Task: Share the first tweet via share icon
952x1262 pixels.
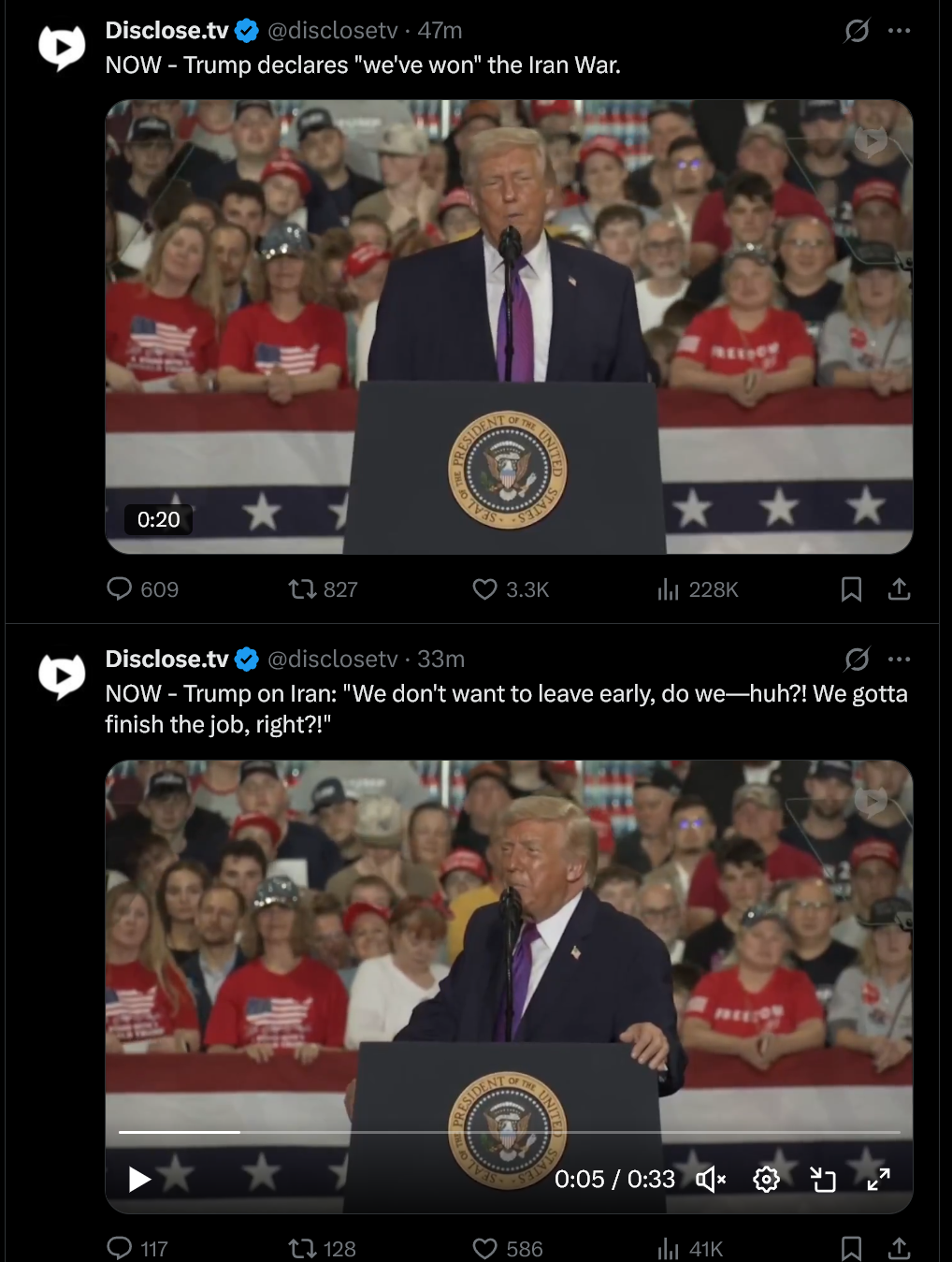Action: click(x=899, y=589)
